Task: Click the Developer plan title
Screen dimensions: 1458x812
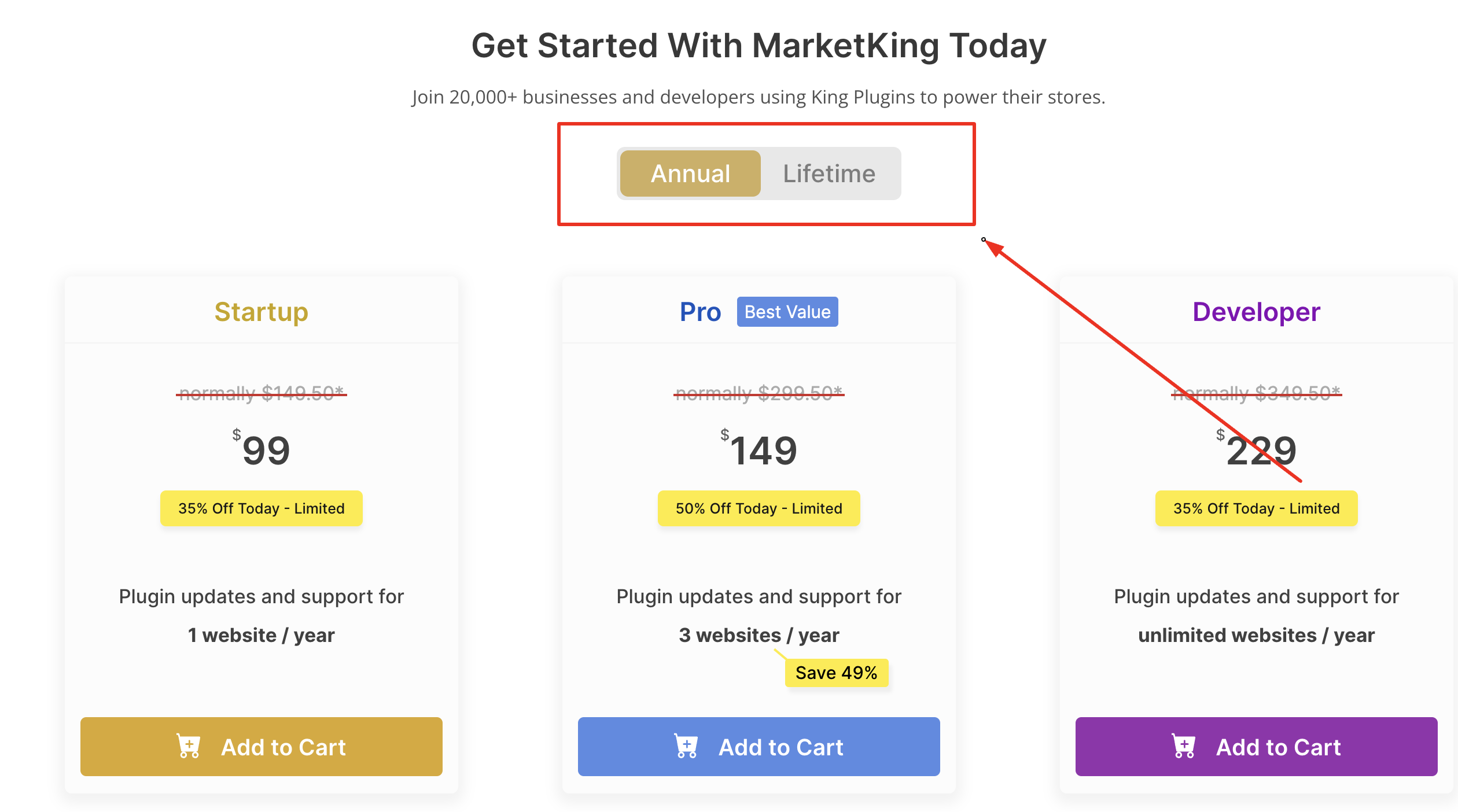Action: pos(1257,312)
